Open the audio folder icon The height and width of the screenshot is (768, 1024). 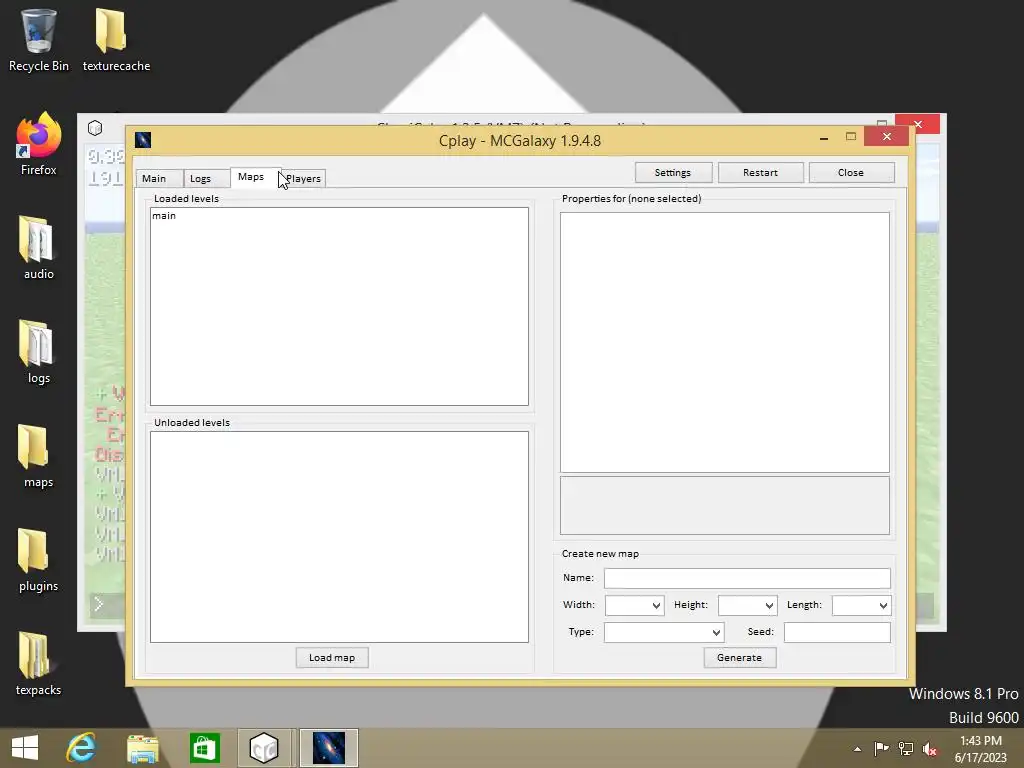point(39,248)
